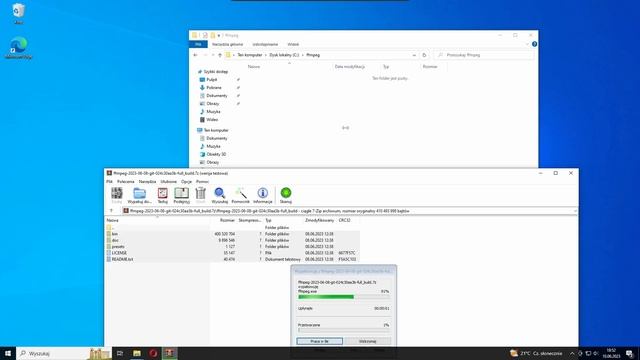
Task: Open the Polecenia menu in WinRAR
Action: coord(126,182)
